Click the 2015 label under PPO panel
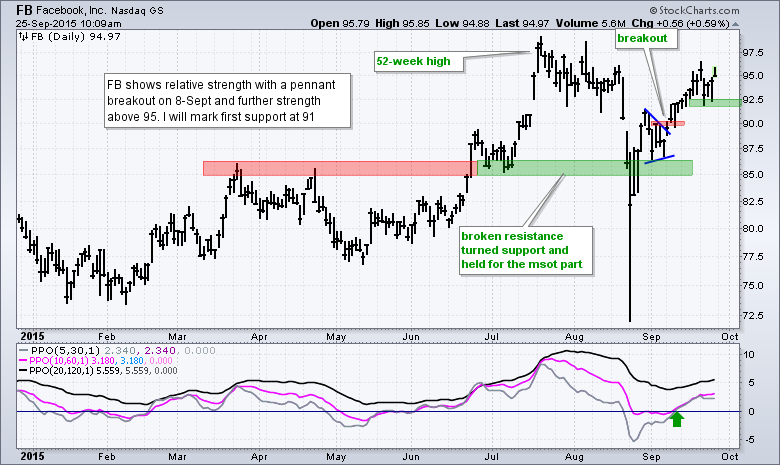This screenshot has height=465, width=780. 31,456
